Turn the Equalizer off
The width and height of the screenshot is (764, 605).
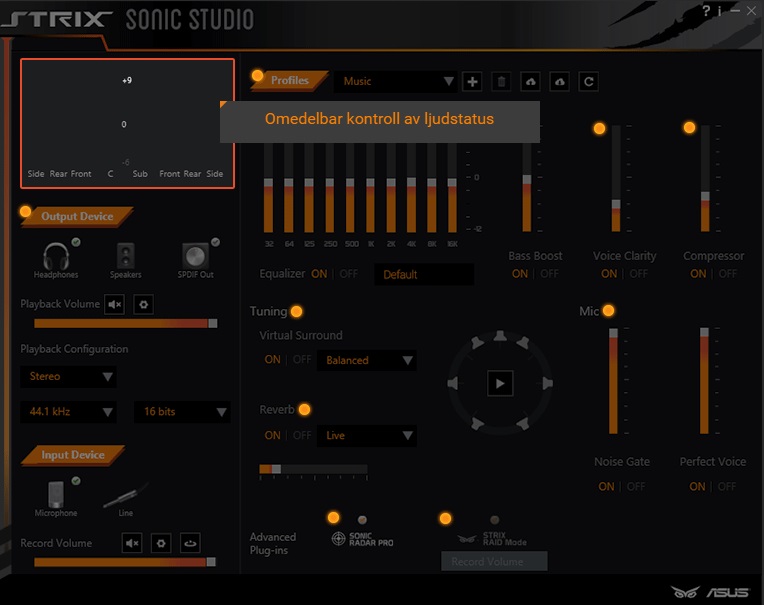(x=349, y=274)
